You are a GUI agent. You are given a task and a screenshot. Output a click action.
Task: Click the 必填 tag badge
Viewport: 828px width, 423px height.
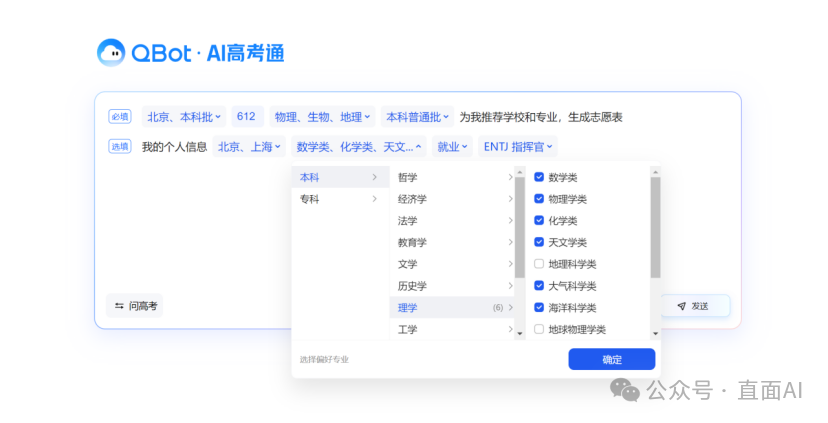(x=120, y=117)
